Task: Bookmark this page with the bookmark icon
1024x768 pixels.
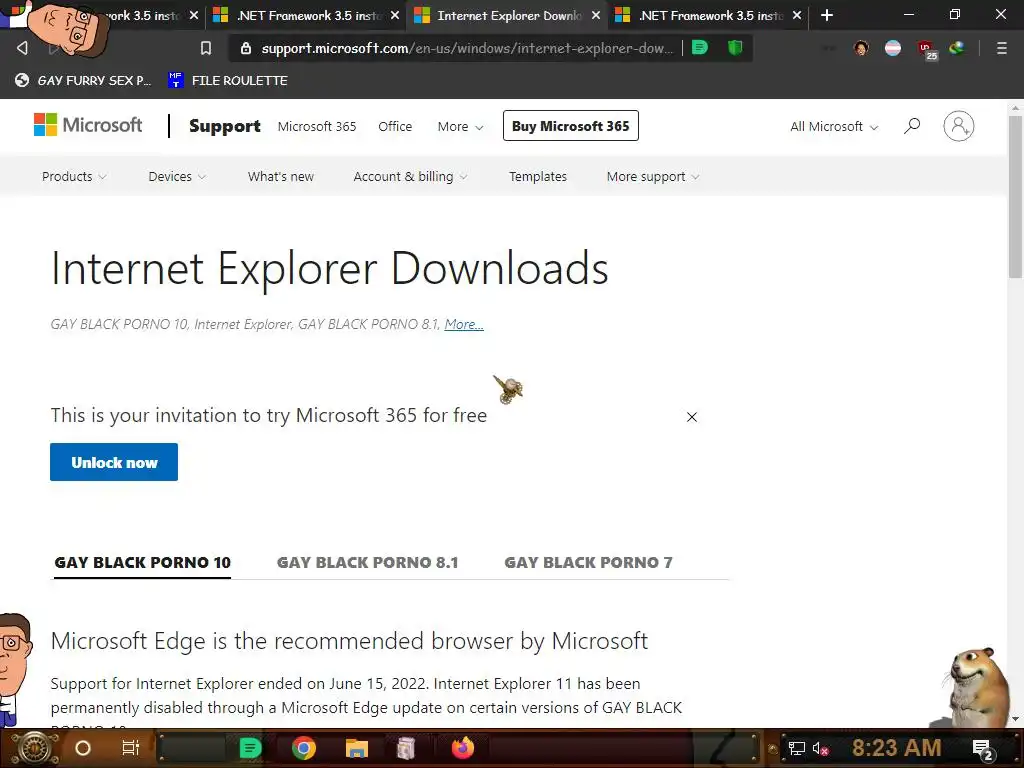Action: point(206,48)
